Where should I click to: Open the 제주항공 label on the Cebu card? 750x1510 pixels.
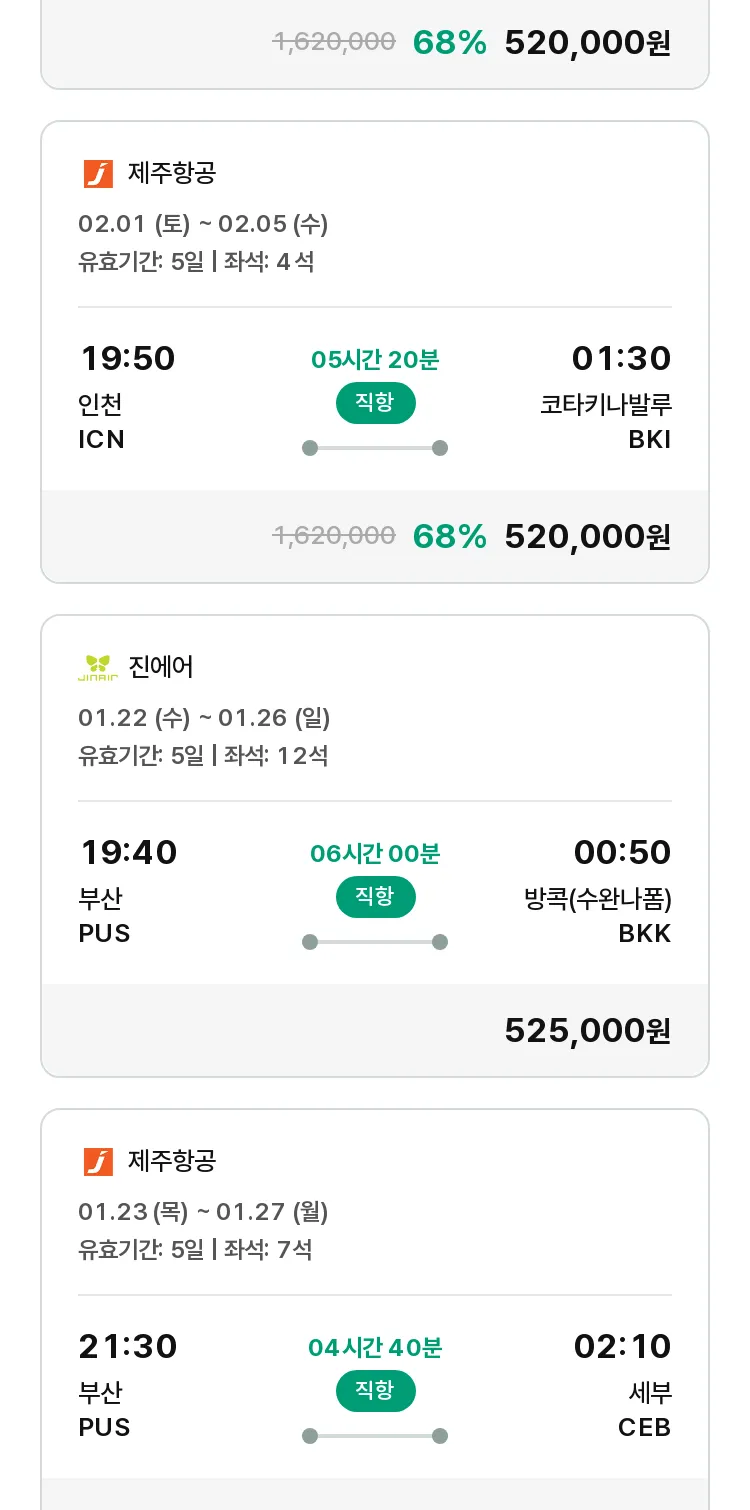(172, 1161)
